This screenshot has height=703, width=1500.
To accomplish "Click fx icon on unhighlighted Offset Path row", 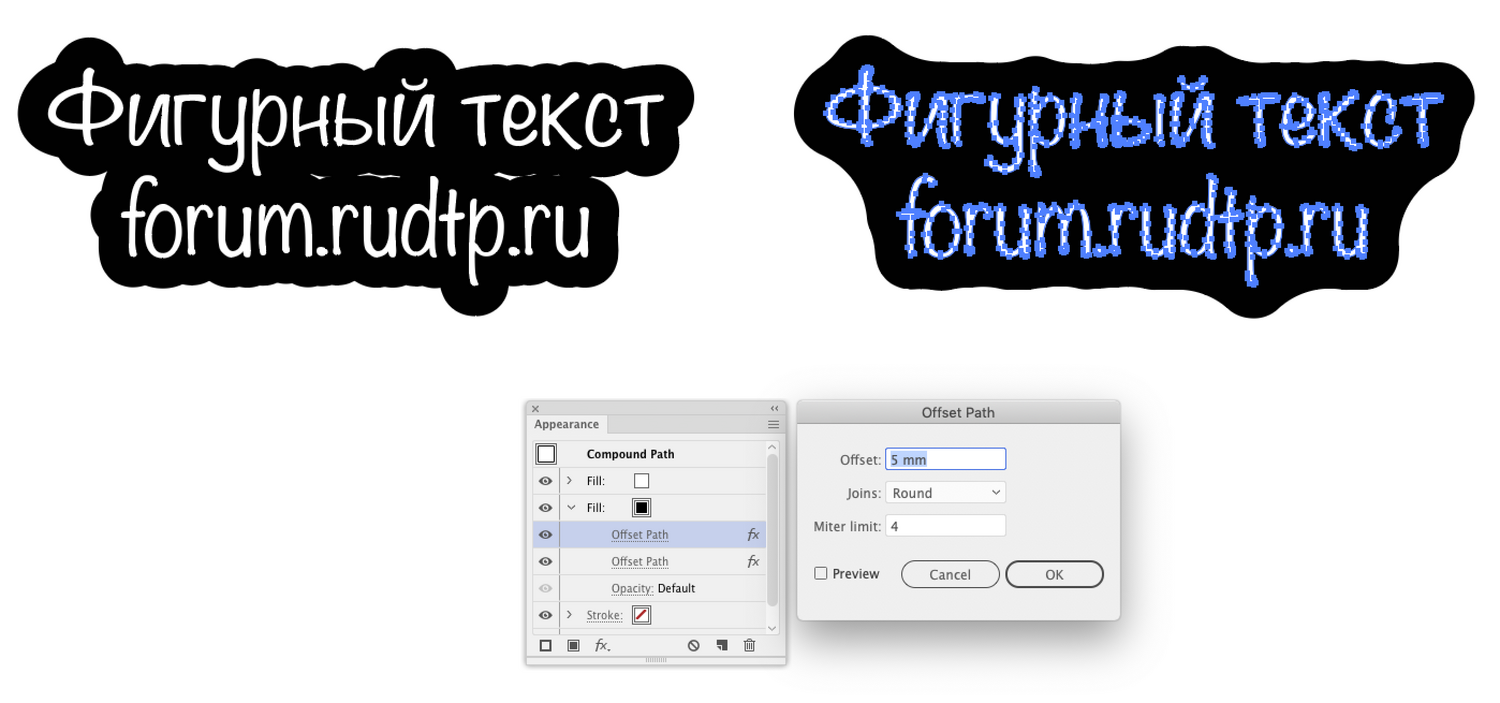I will 753,562.
